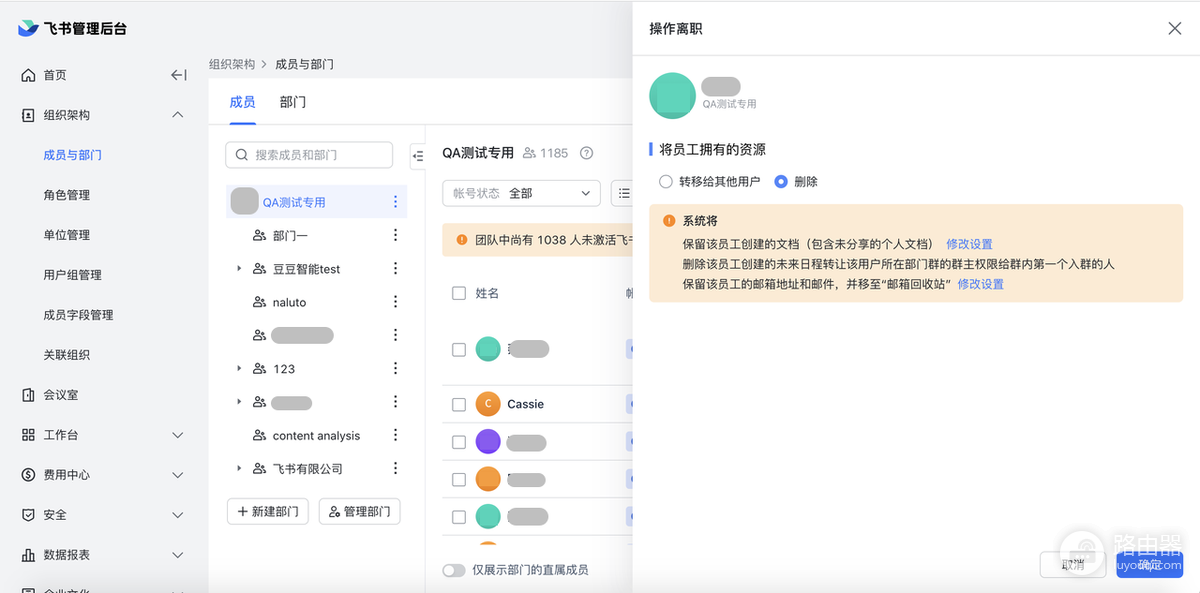Click the home icon next to 首页
1200x593 pixels.
pyautogui.click(x=28, y=75)
